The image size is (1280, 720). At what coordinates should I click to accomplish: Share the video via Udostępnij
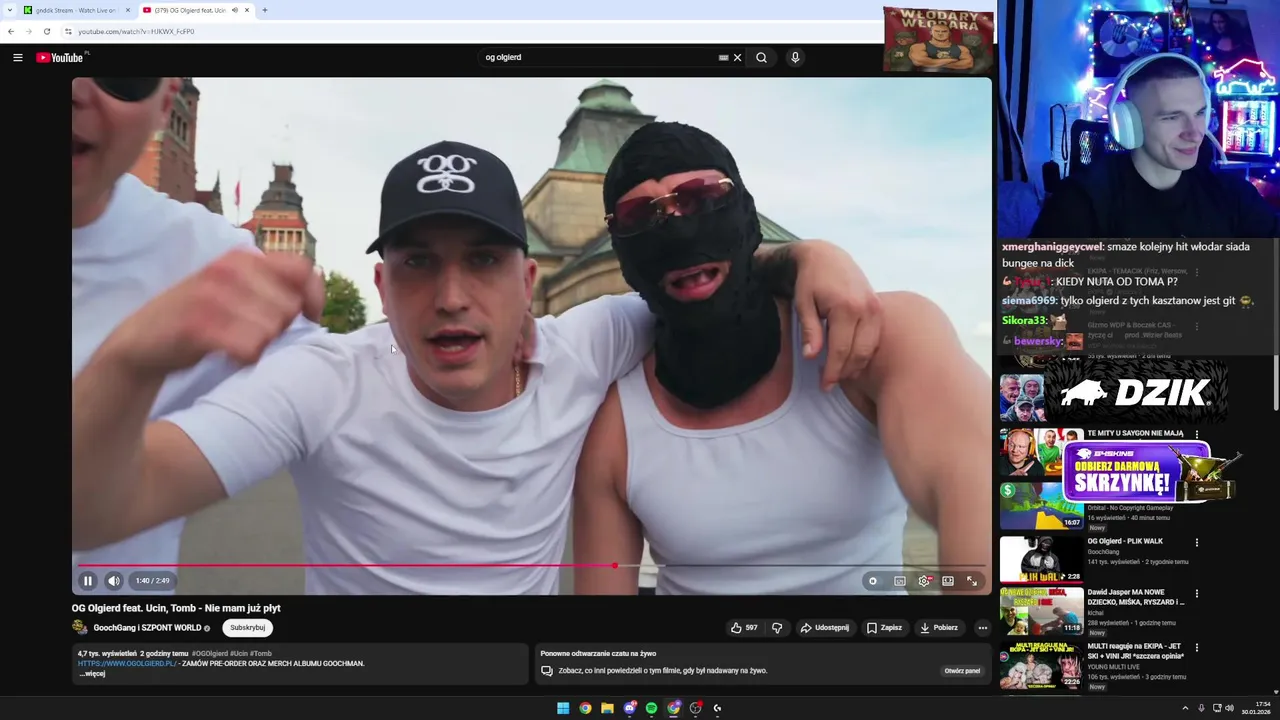pyautogui.click(x=825, y=628)
